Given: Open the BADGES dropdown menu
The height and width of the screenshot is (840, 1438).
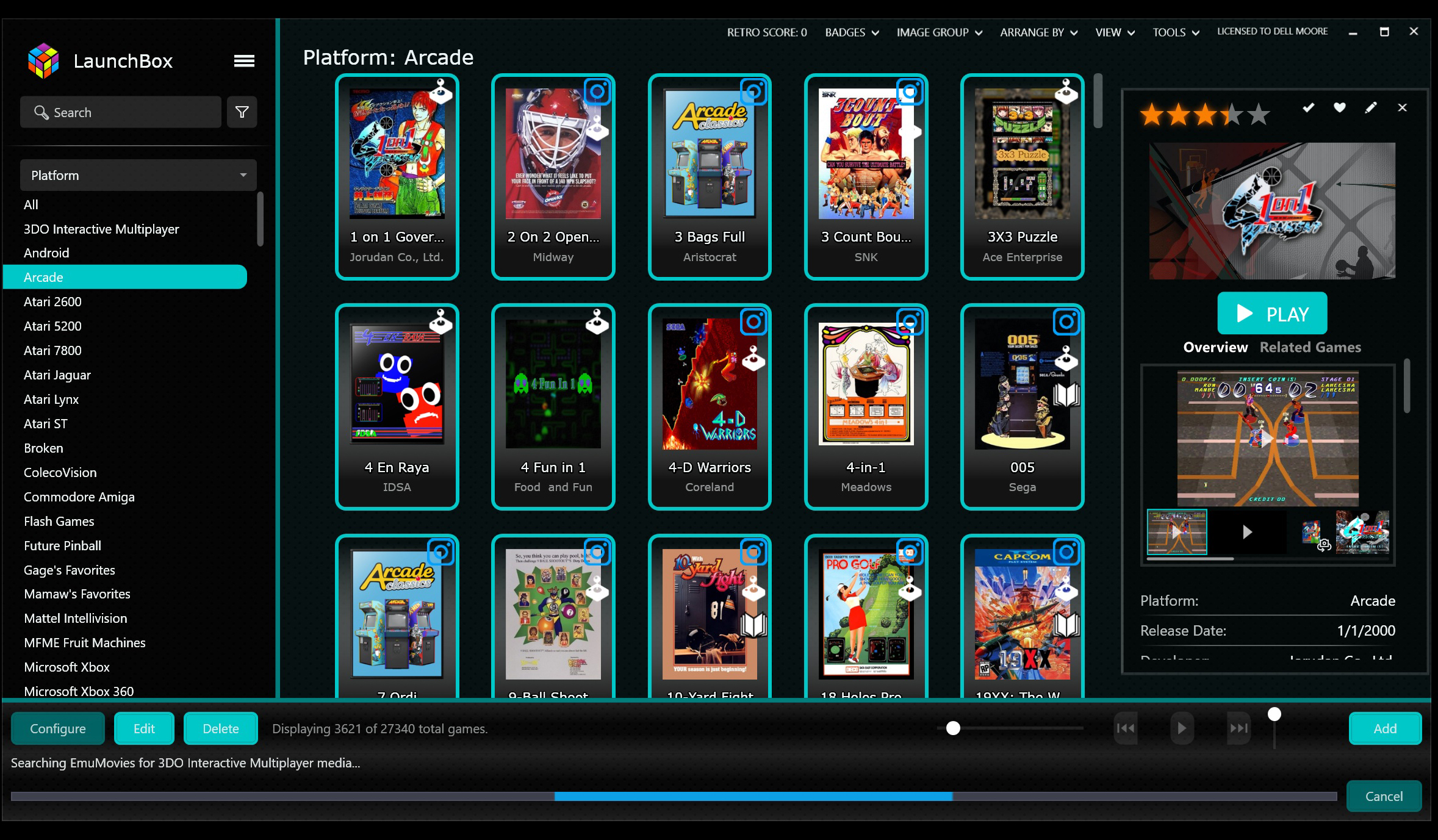Looking at the screenshot, I should point(852,32).
